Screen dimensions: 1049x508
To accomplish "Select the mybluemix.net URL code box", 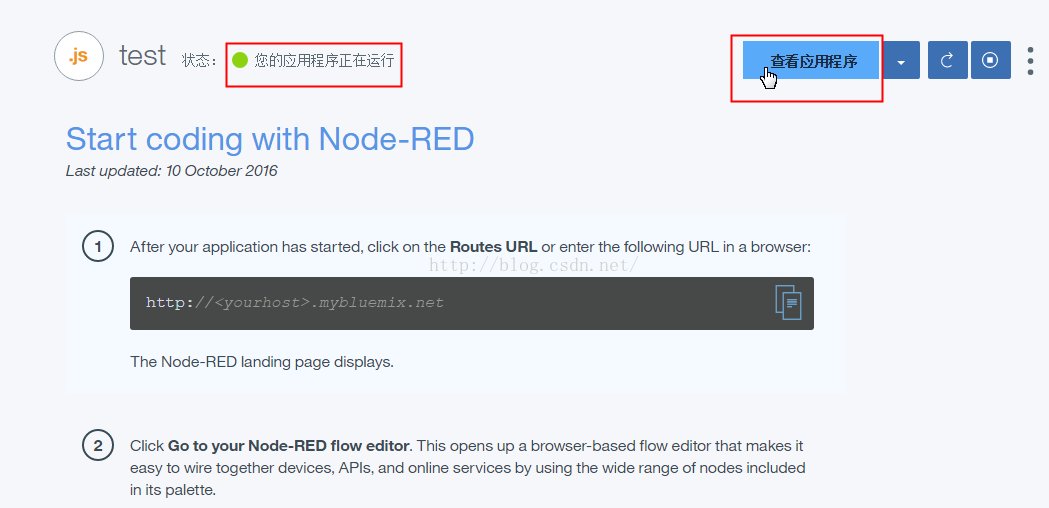I will click(450, 303).
